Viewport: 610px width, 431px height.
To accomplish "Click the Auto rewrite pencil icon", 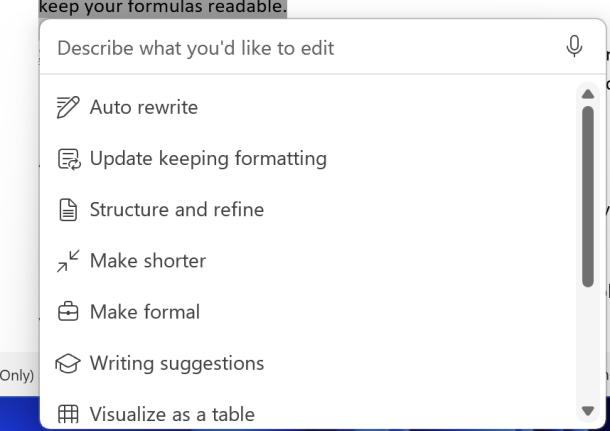I will tap(68, 107).
